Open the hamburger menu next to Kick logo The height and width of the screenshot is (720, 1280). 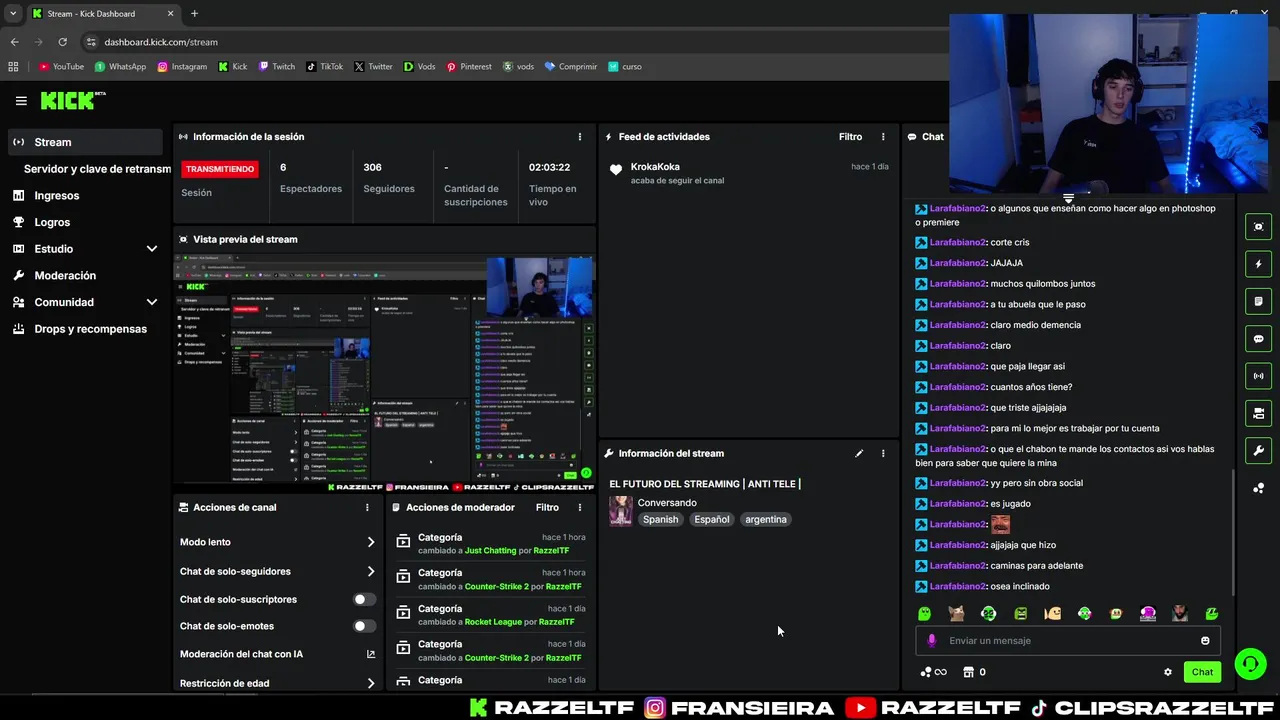[x=21, y=101]
